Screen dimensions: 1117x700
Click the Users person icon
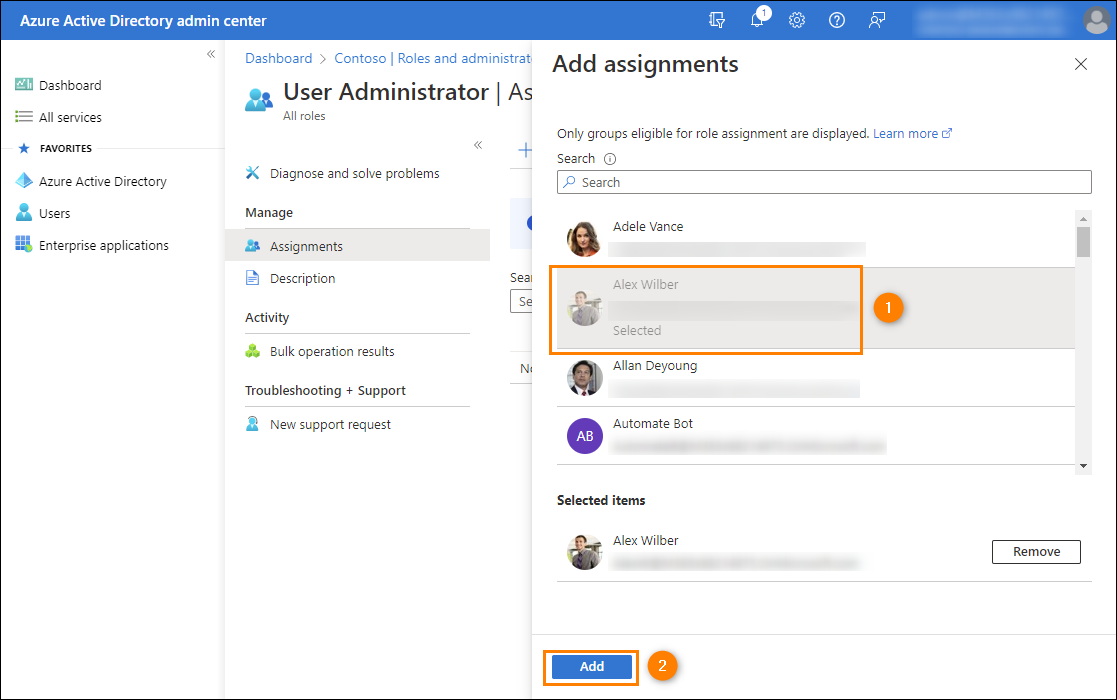coord(24,212)
